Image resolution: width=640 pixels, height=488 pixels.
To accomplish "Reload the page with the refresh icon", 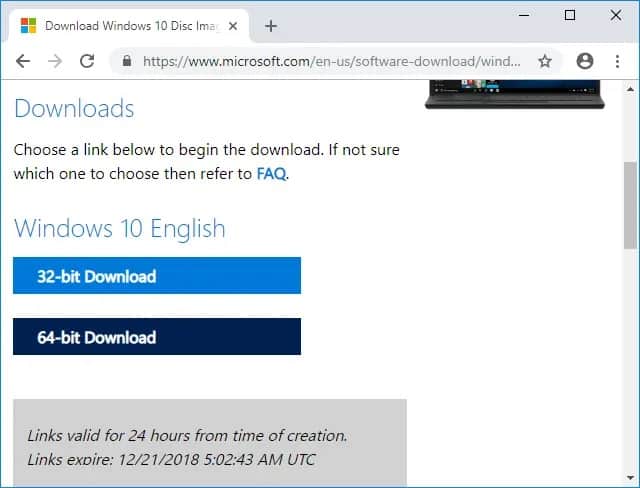I will 87,61.
